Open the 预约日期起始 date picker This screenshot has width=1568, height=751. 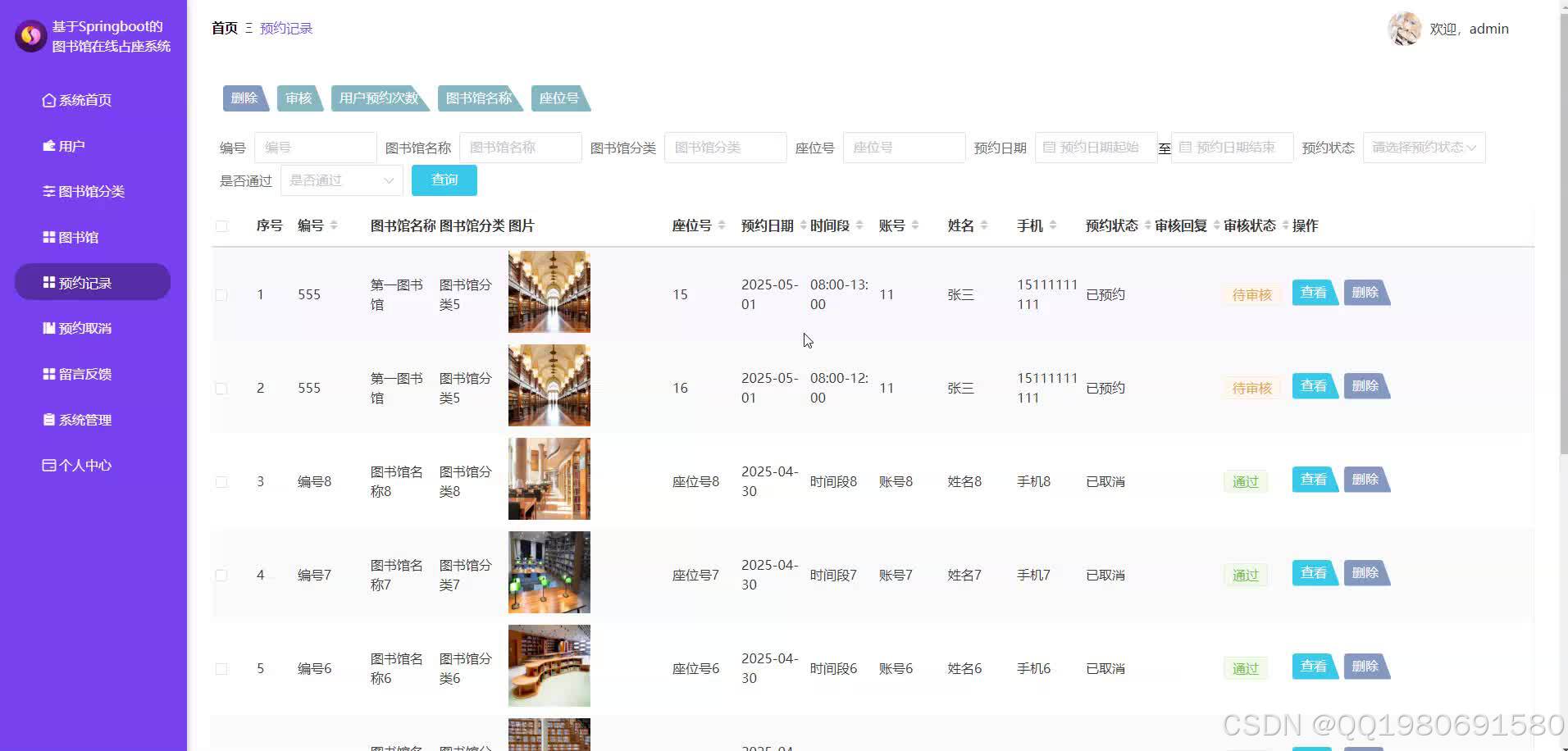pyautogui.click(x=1096, y=147)
